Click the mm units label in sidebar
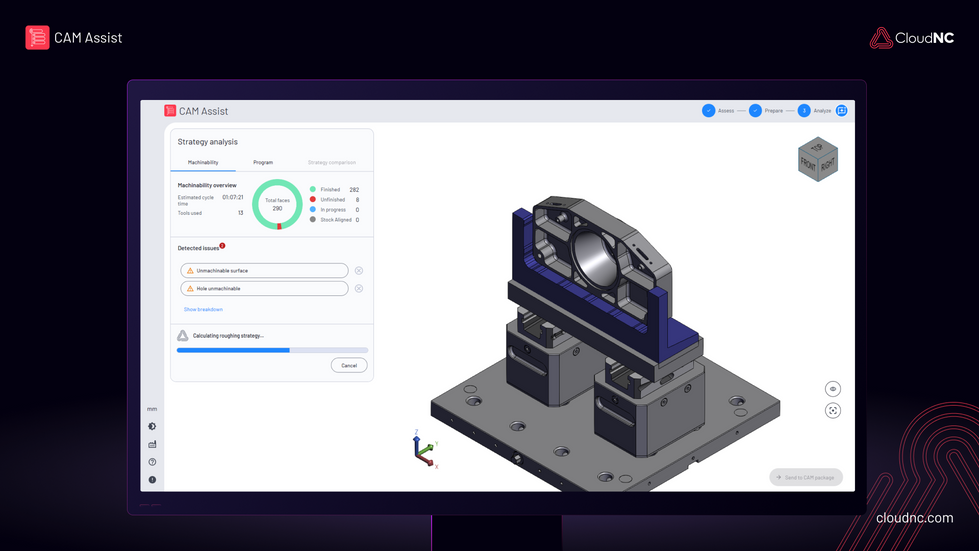This screenshot has width=979, height=551. 152,409
